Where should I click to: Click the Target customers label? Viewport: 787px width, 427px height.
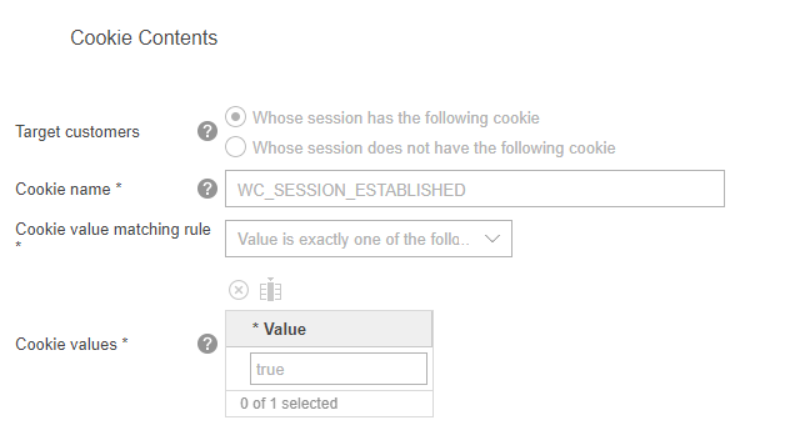tap(78, 132)
